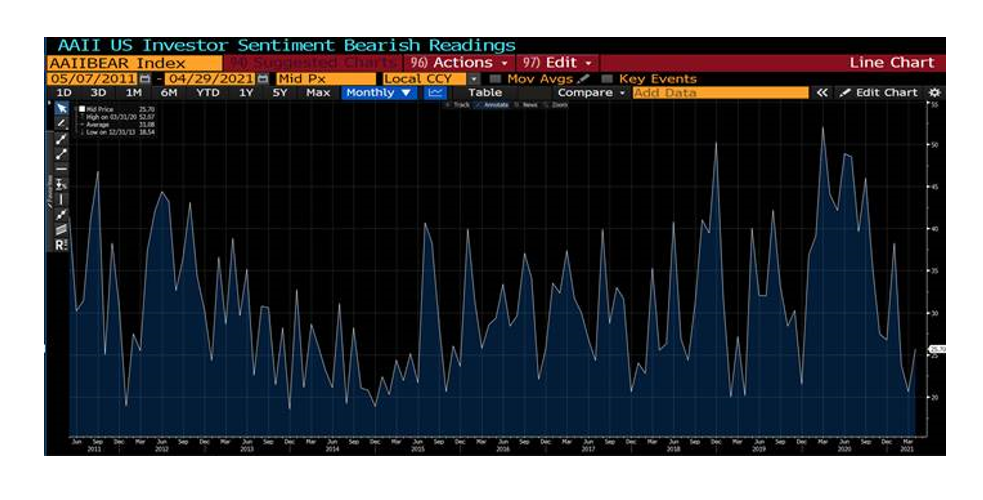The image size is (983, 500).
Task: Choose the line segment tool, fourth in the palette
Action: click(x=61, y=154)
